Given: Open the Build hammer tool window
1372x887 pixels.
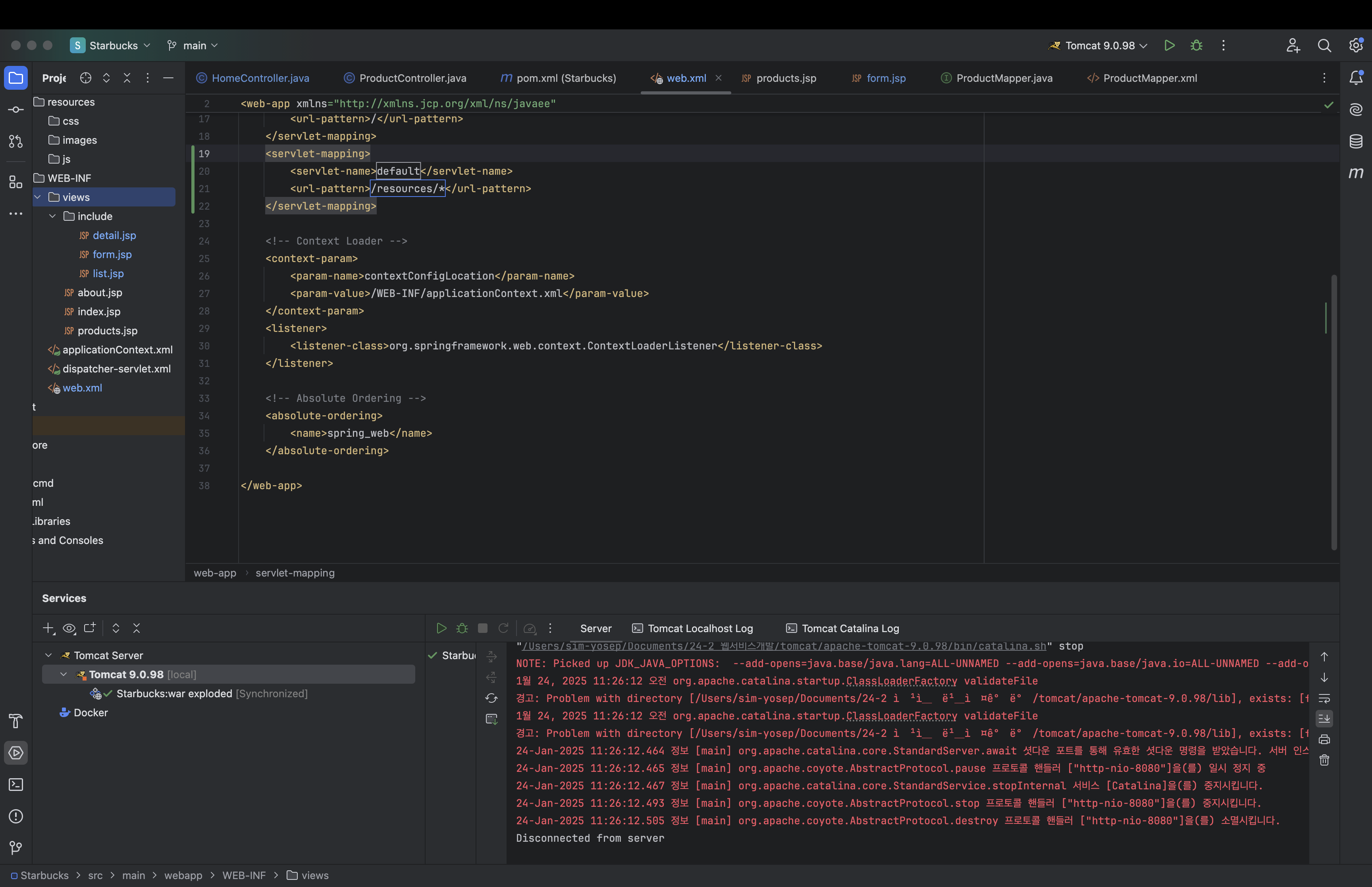Looking at the screenshot, I should click(15, 721).
